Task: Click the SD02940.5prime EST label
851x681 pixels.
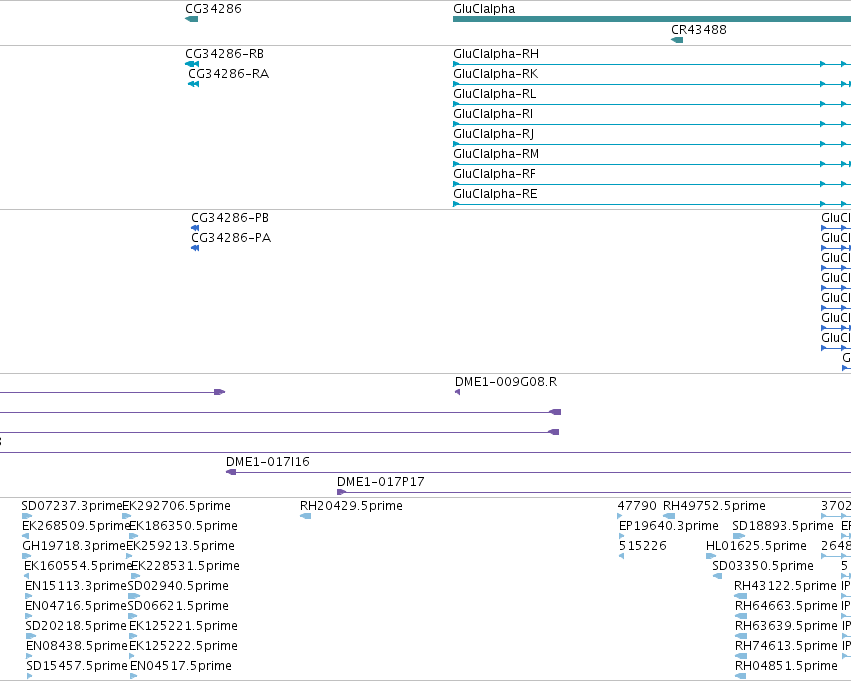Action: click(x=178, y=586)
